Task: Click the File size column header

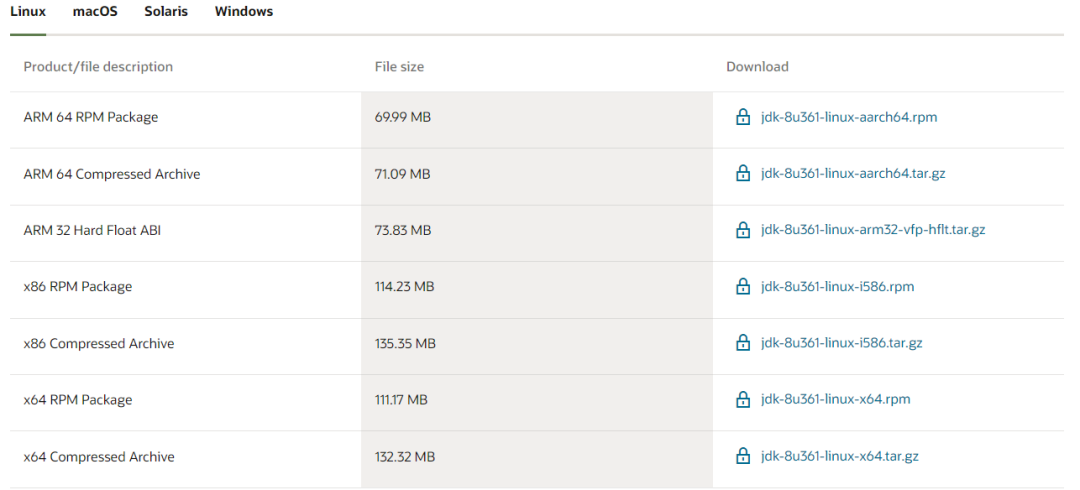Action: (x=399, y=67)
